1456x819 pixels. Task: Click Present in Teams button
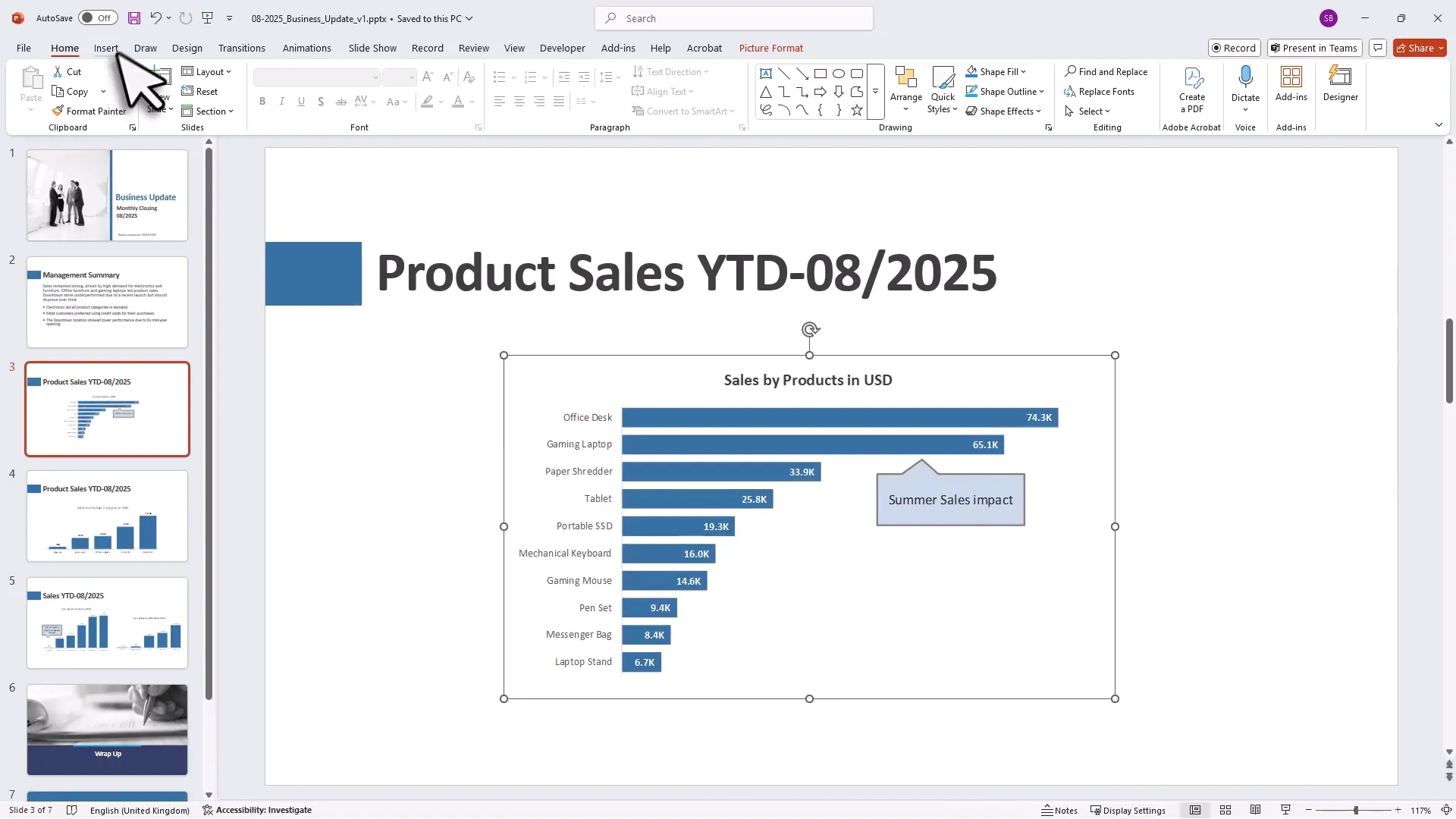tap(1314, 48)
